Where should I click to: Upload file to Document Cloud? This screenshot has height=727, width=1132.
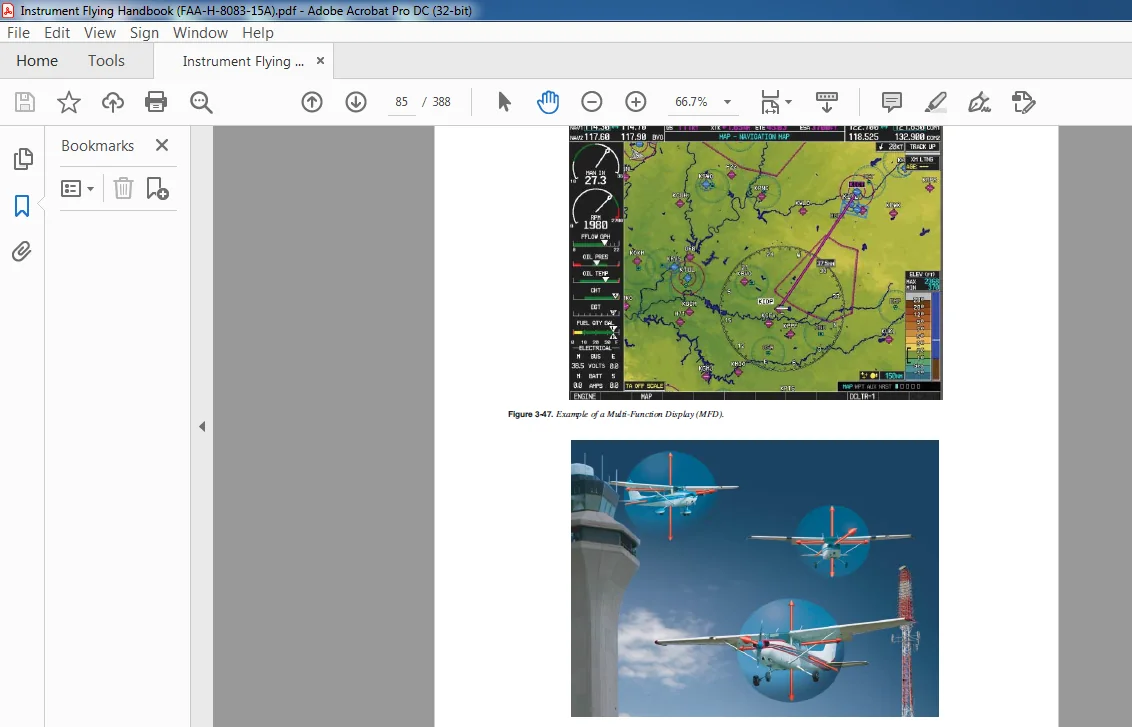point(113,102)
